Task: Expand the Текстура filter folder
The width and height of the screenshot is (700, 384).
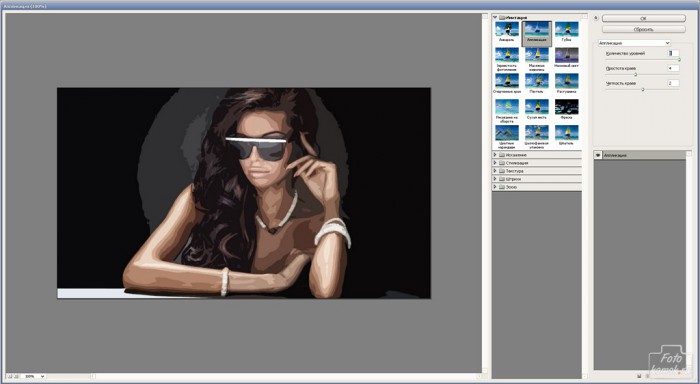Action: point(495,171)
